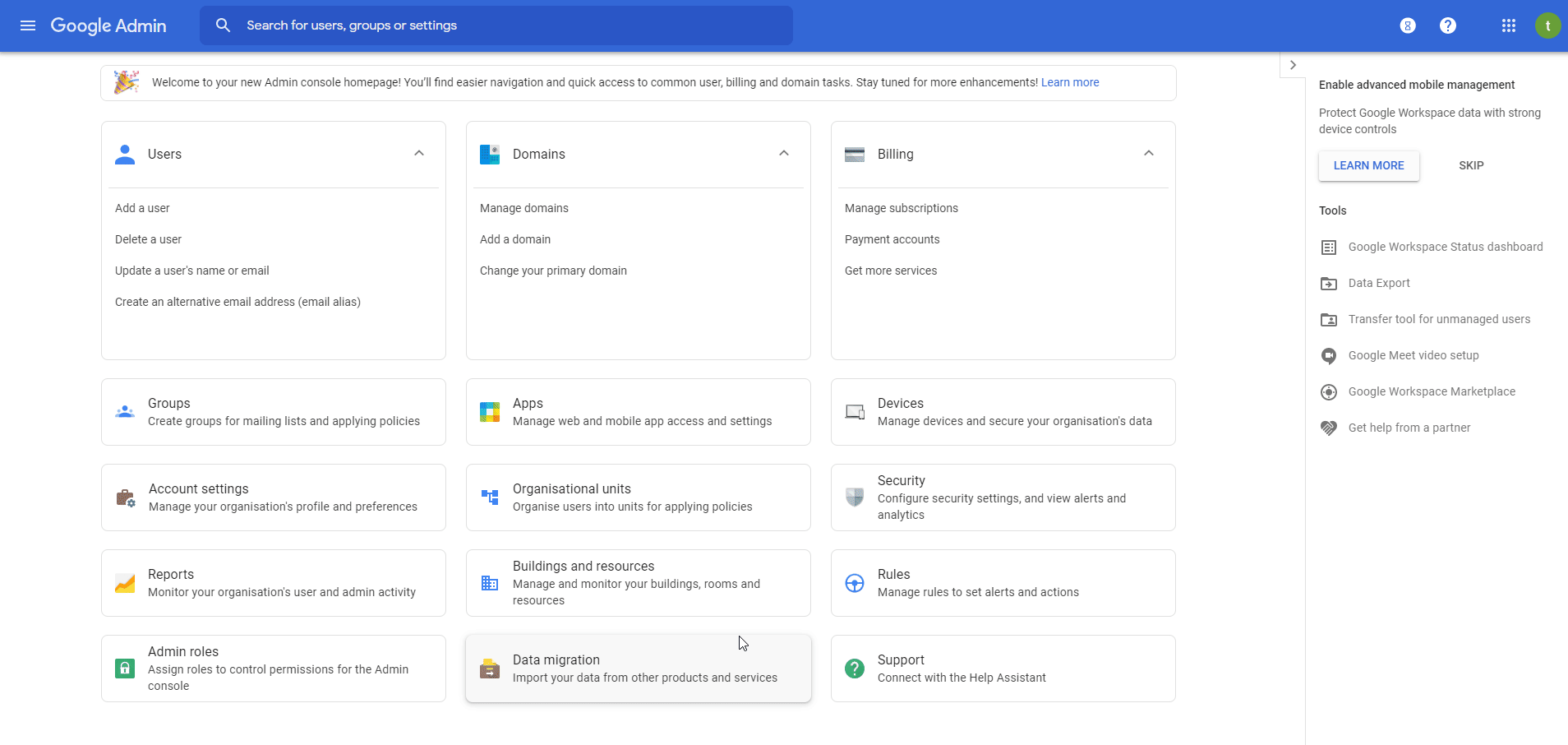Open the Google apps grid
This screenshot has width=1568, height=745.
point(1508,25)
